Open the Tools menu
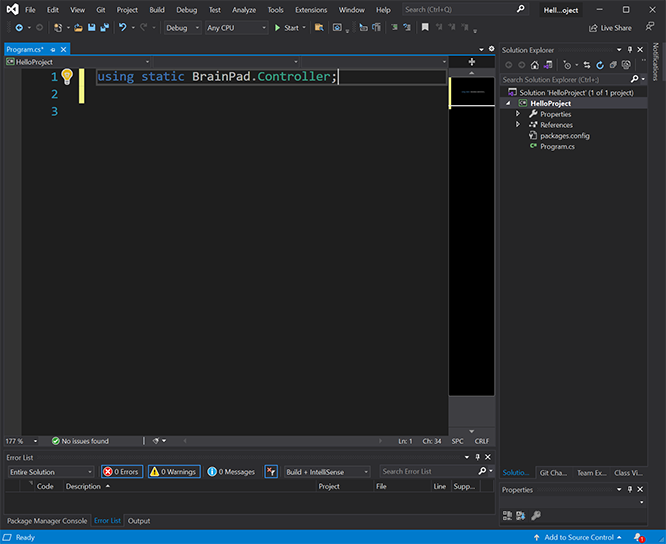This screenshot has width=666, height=544. click(x=275, y=10)
